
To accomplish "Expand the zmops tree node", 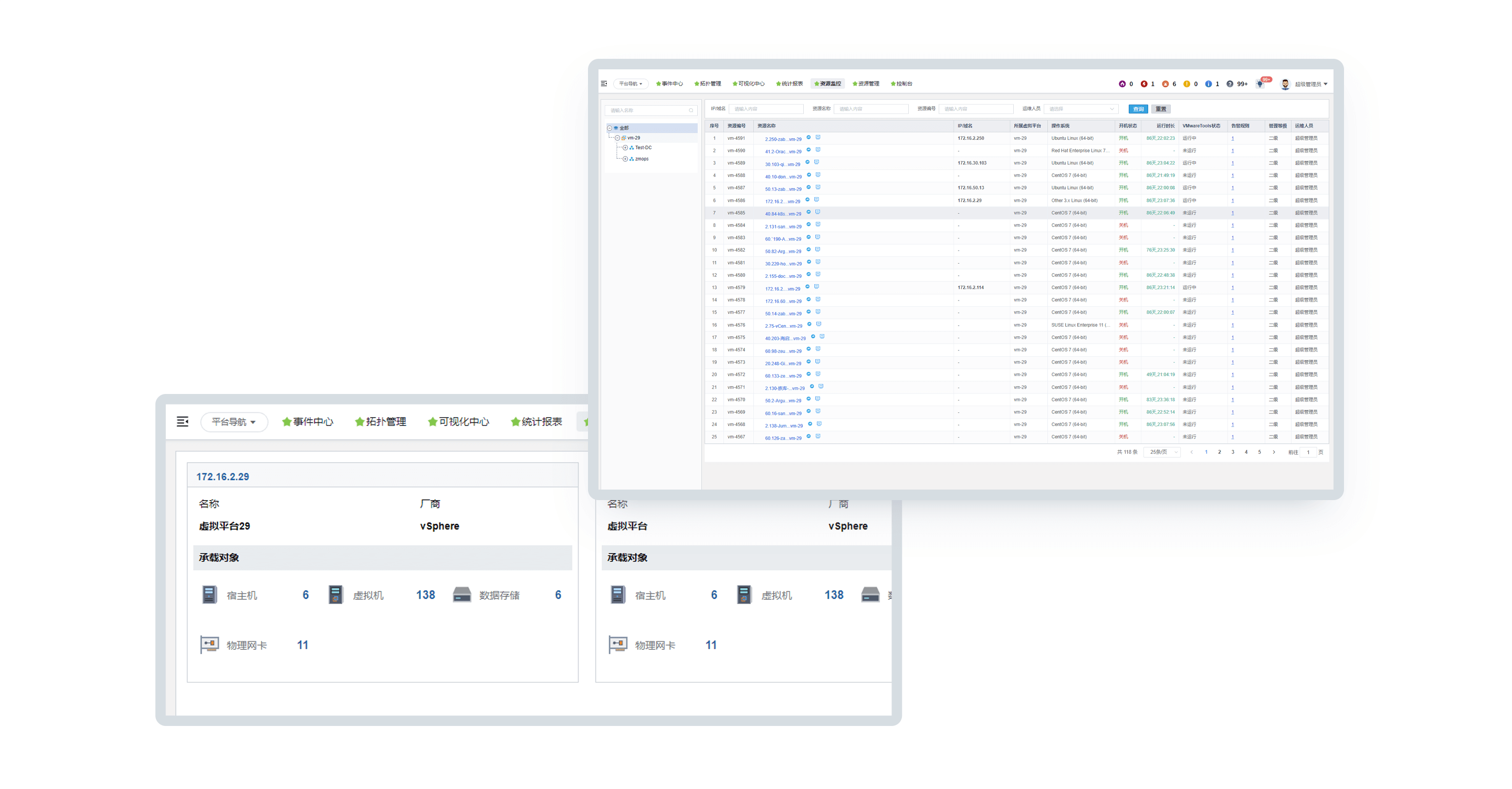I will coord(625,159).
